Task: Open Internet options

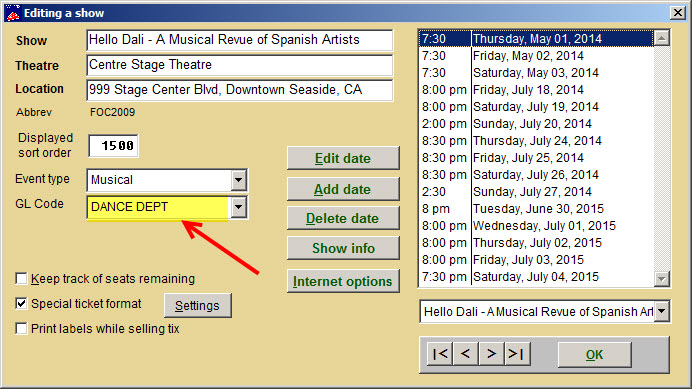Action: (343, 281)
